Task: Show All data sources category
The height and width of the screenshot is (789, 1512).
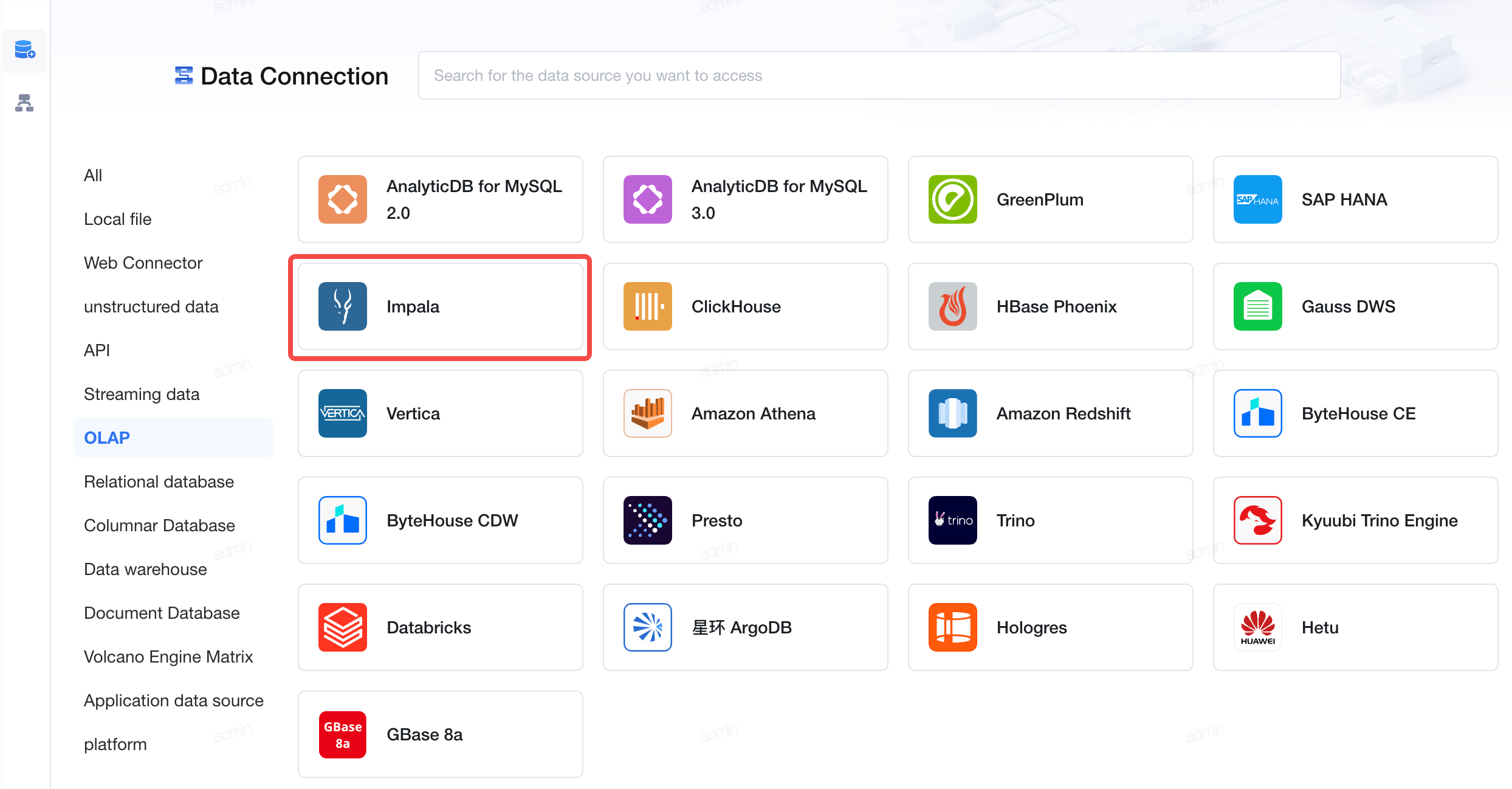Action: pos(93,175)
